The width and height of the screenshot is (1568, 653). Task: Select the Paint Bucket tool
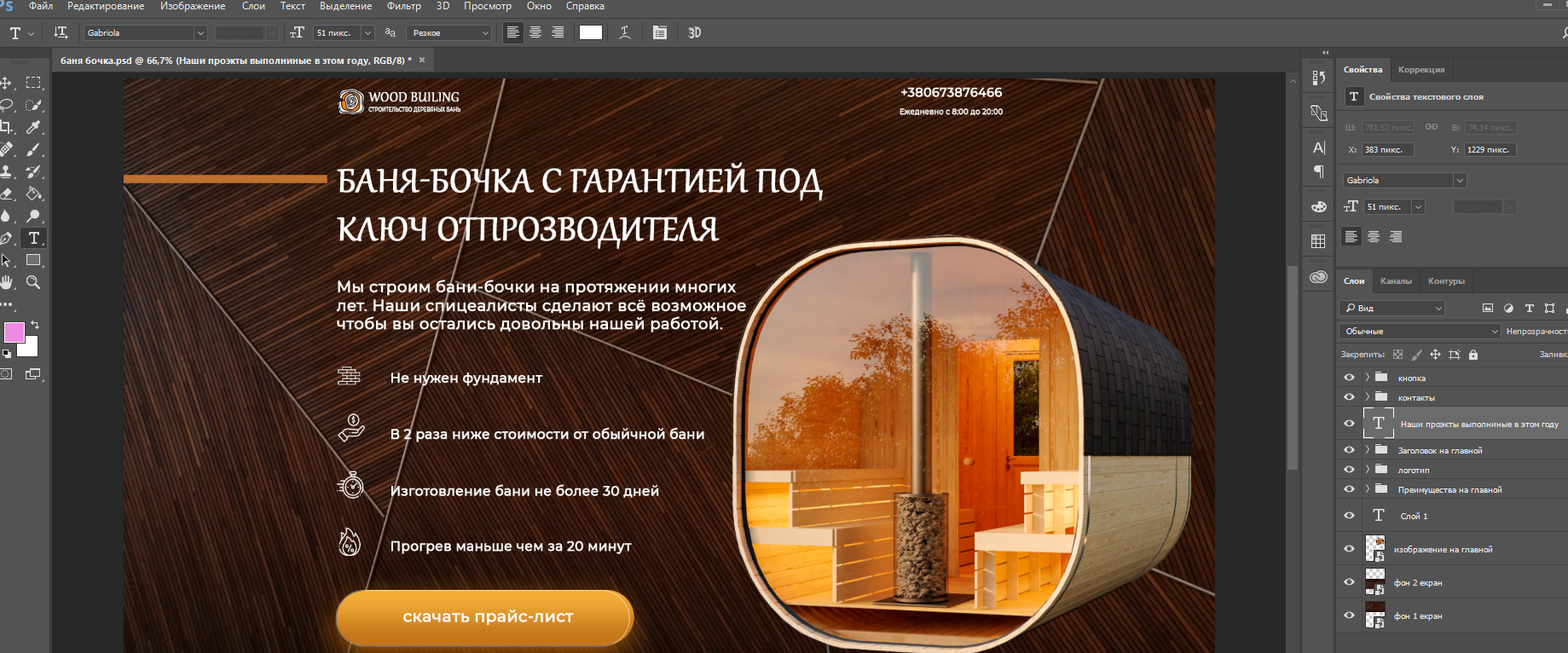pos(34,194)
